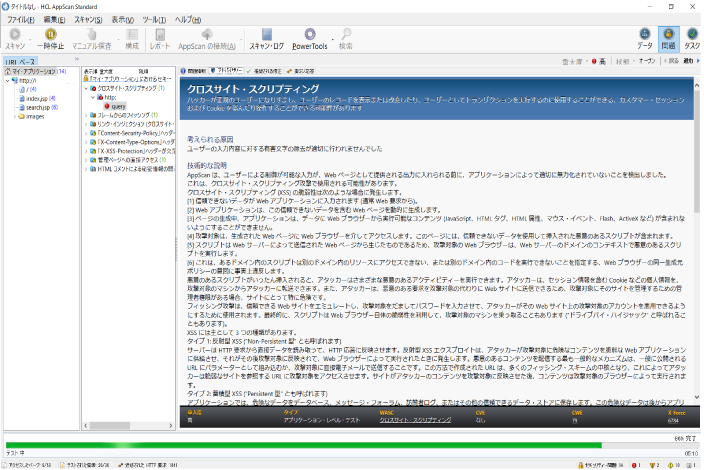Switch to the Data (データ) view
Viewport: 704px width, 470px height.
pyautogui.click(x=645, y=39)
